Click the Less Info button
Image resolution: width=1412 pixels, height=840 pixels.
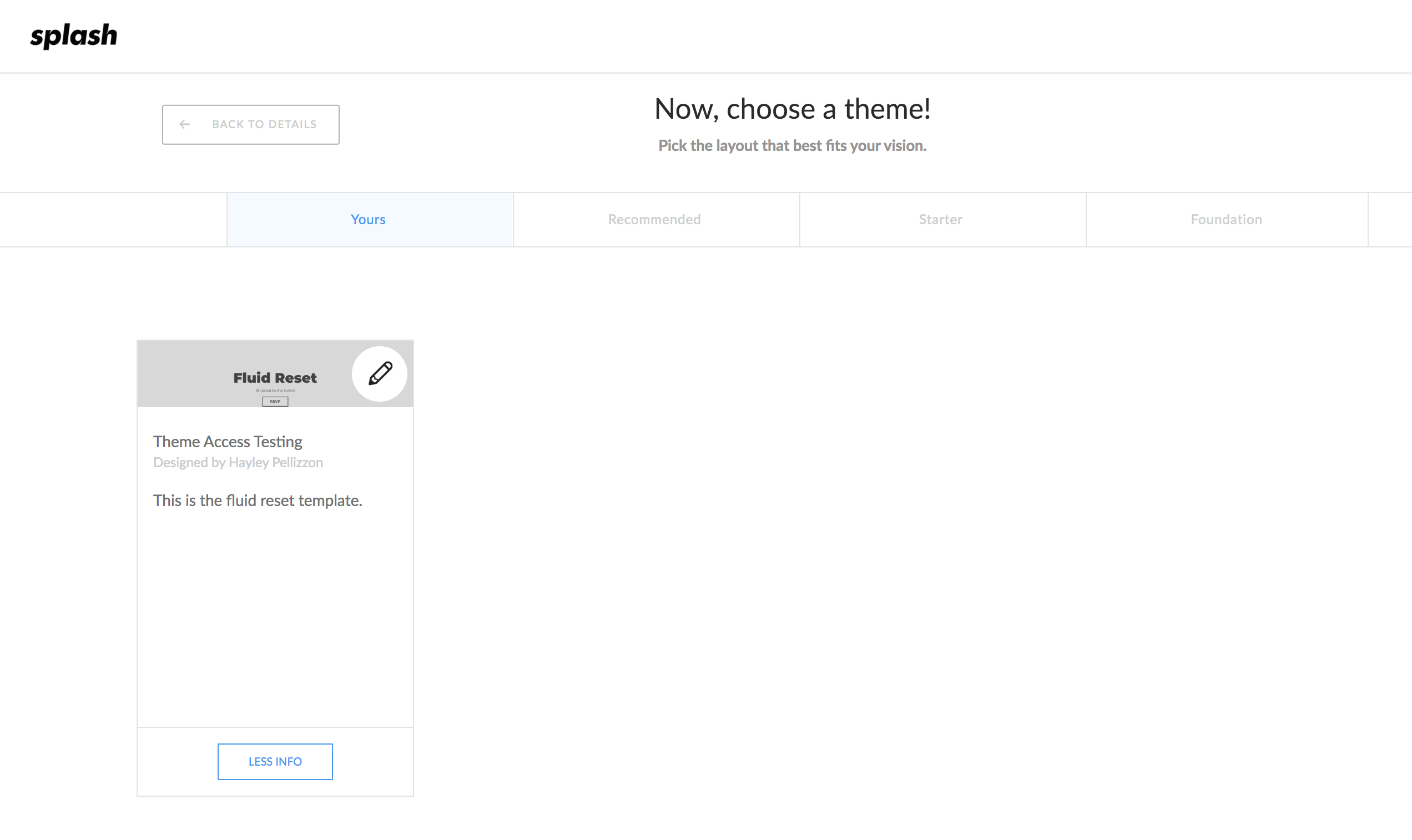(275, 761)
